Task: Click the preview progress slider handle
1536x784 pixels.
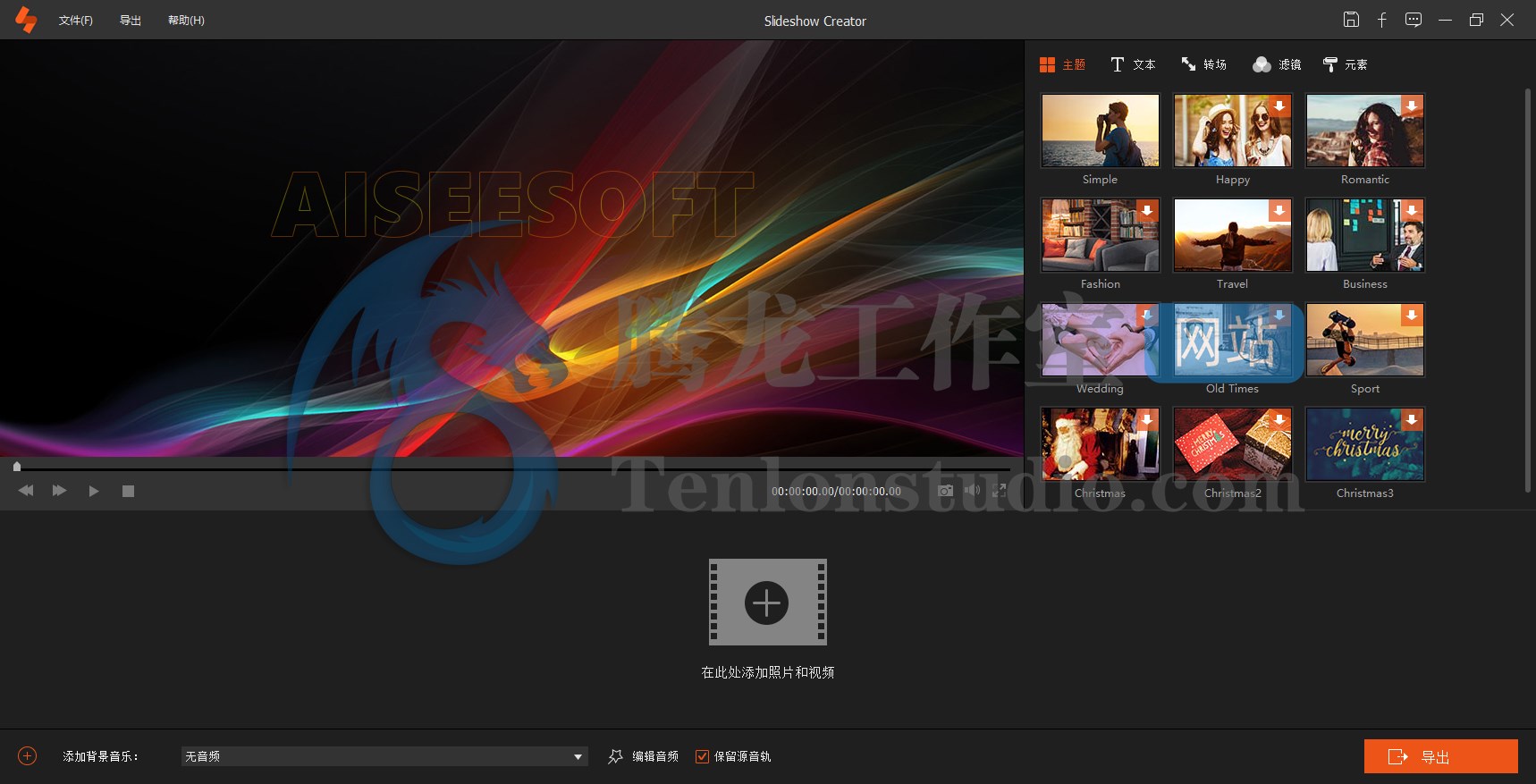Action: pyautogui.click(x=16, y=466)
